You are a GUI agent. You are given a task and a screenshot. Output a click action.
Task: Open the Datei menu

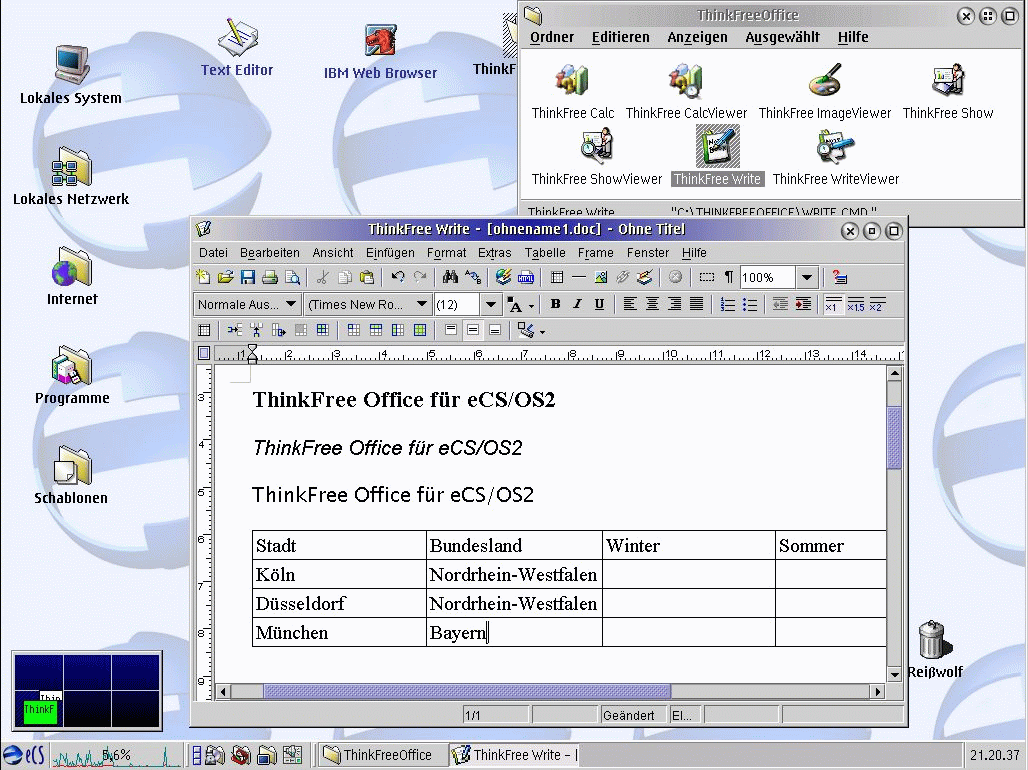[213, 253]
